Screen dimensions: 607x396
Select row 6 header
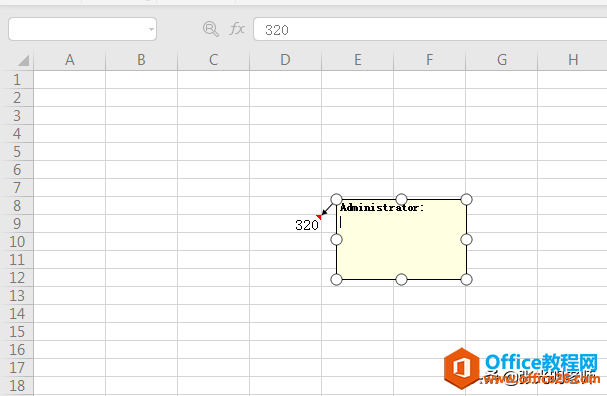17,170
